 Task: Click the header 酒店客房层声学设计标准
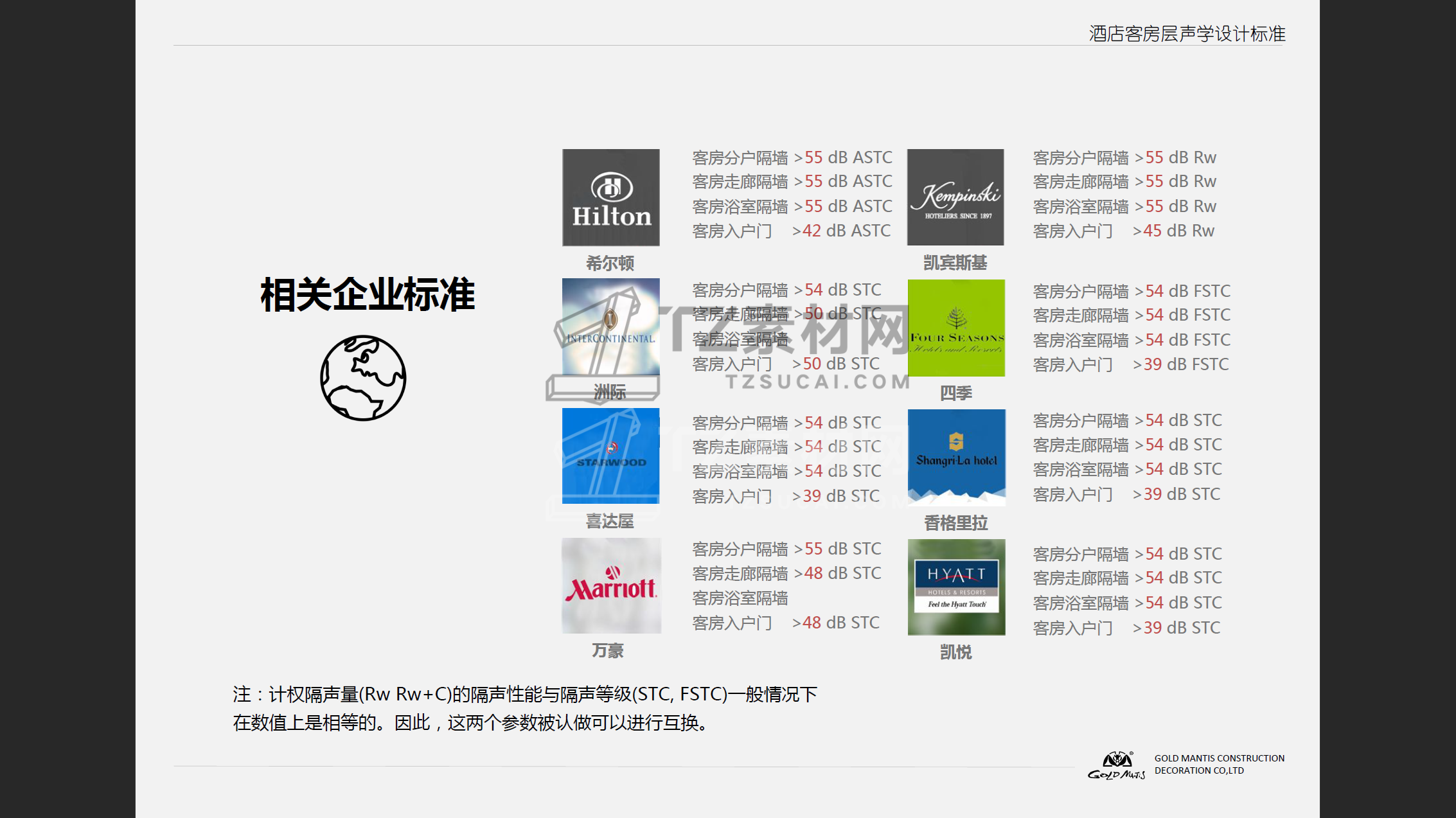(1187, 33)
